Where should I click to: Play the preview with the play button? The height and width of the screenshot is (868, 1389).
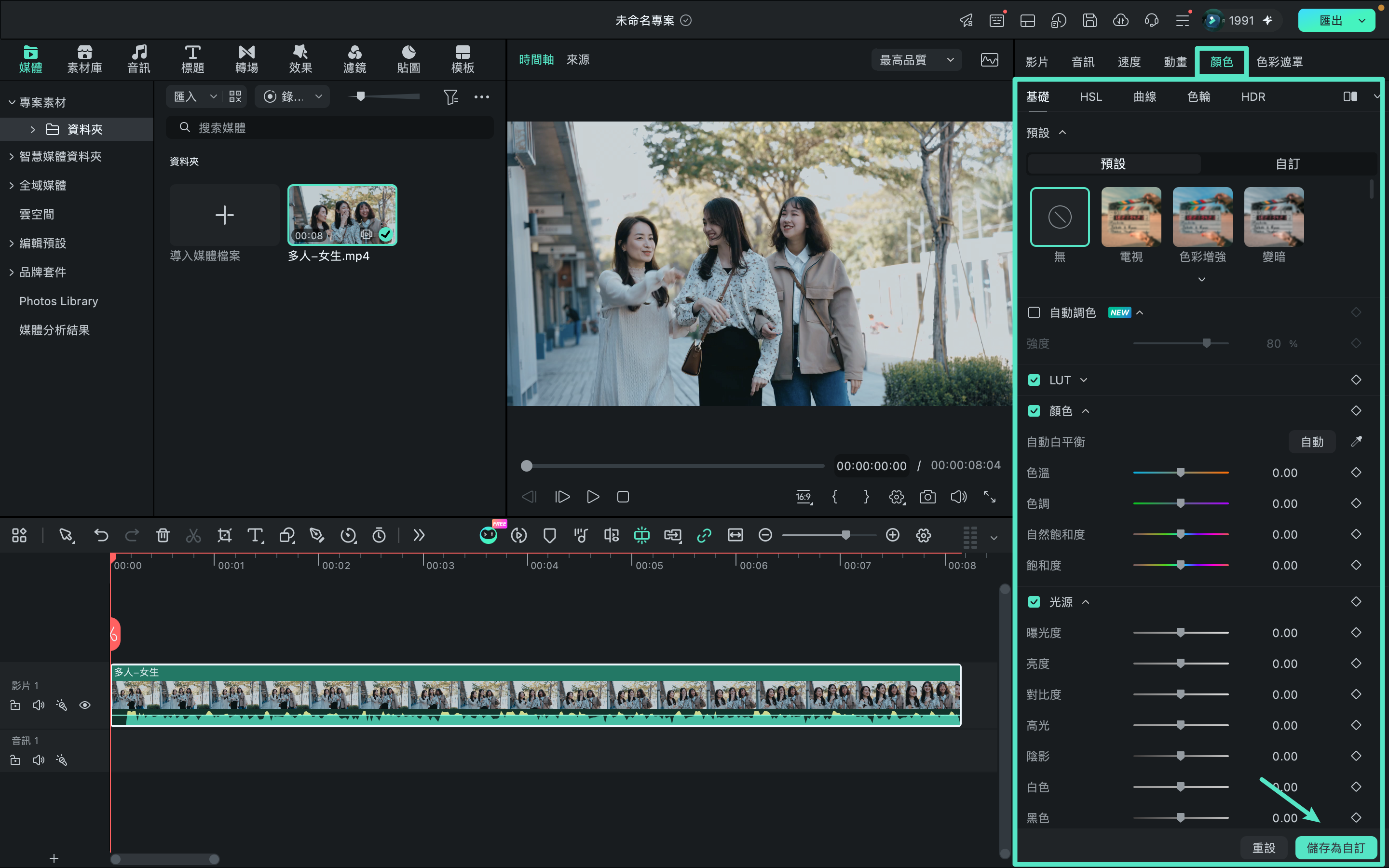(x=593, y=497)
